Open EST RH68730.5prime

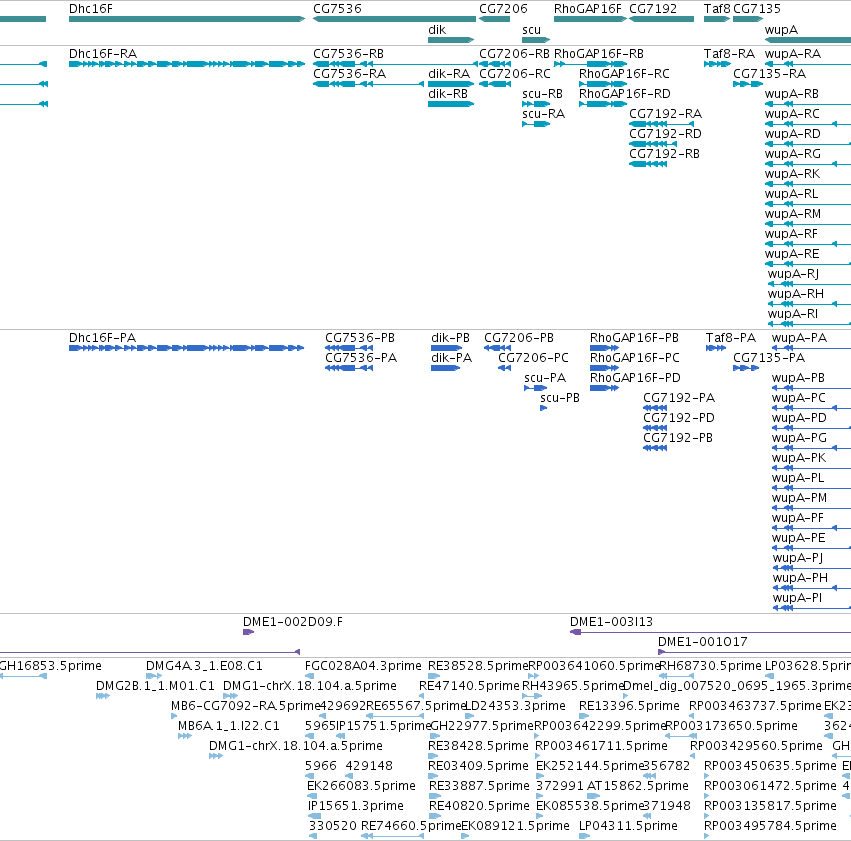(710, 666)
